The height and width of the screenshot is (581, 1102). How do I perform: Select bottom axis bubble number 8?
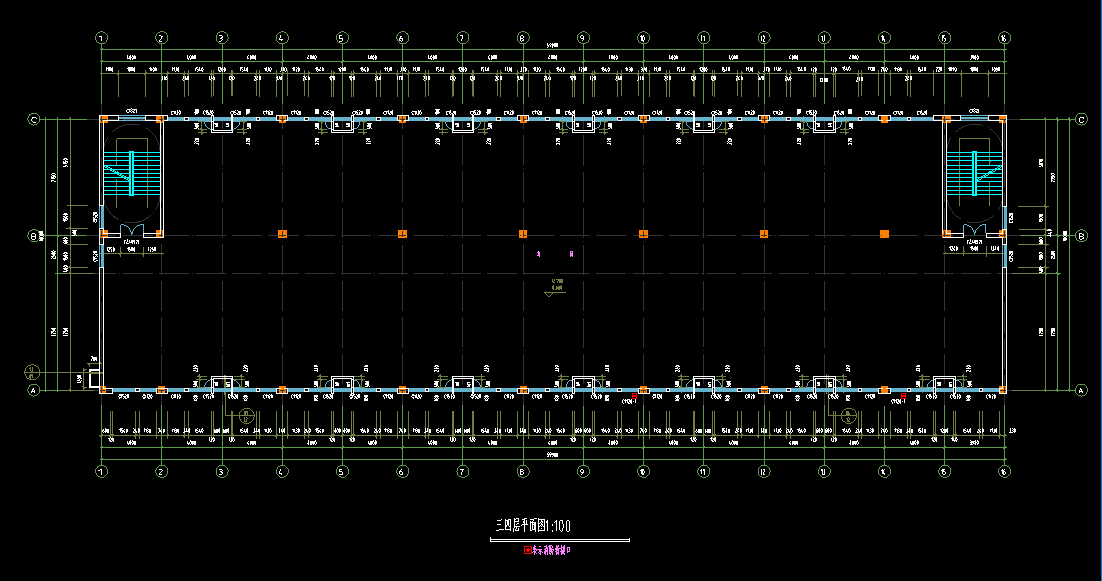[x=522, y=471]
